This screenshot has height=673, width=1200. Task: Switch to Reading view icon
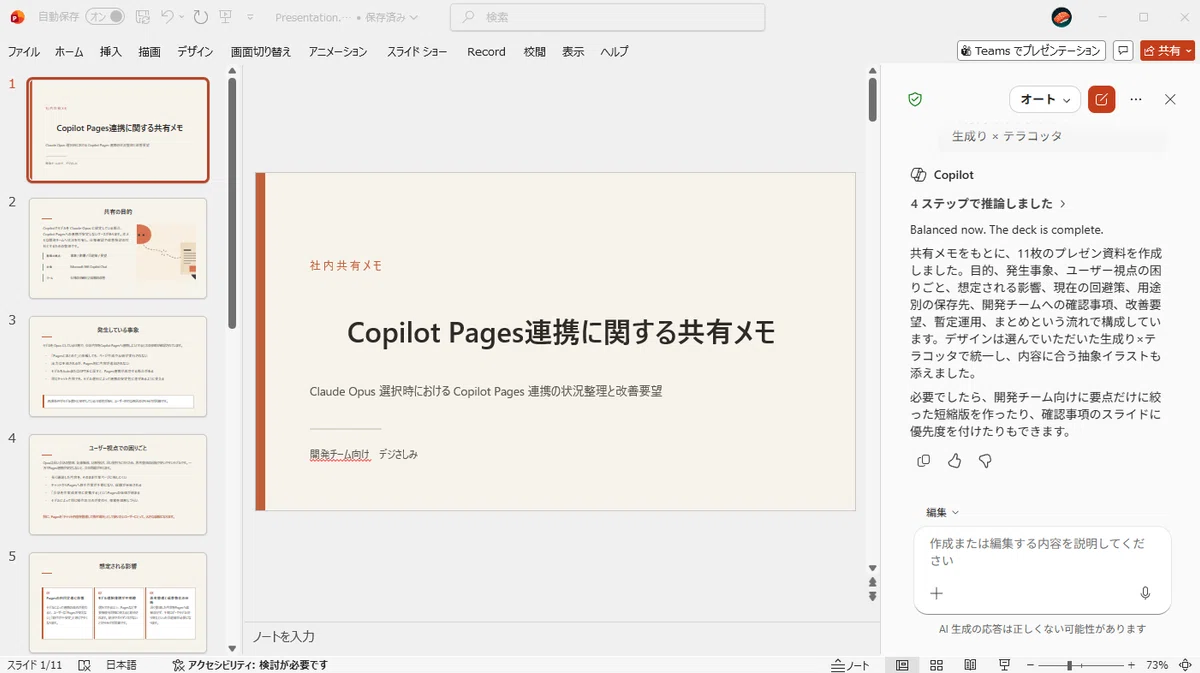(x=970, y=665)
